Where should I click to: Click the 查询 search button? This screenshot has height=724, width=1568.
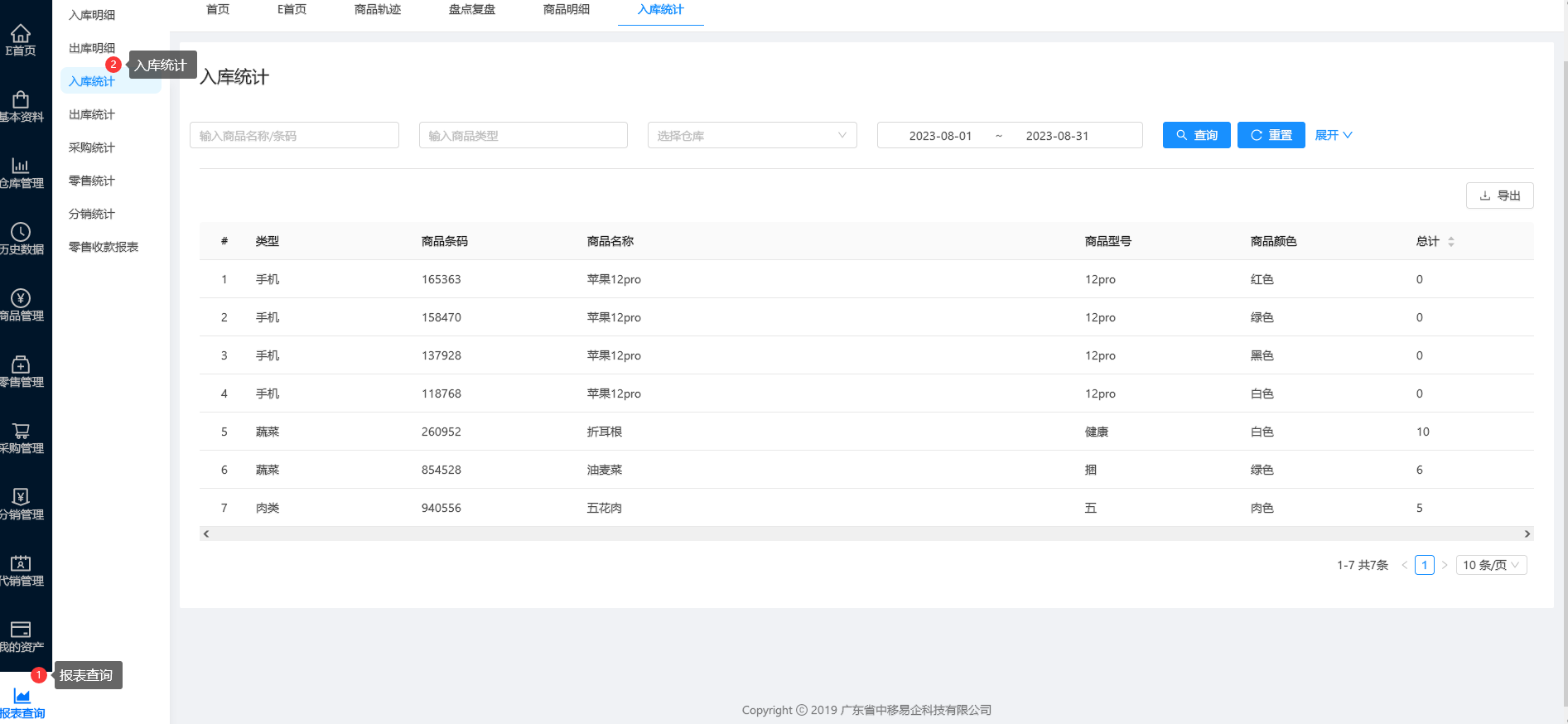pos(1197,135)
